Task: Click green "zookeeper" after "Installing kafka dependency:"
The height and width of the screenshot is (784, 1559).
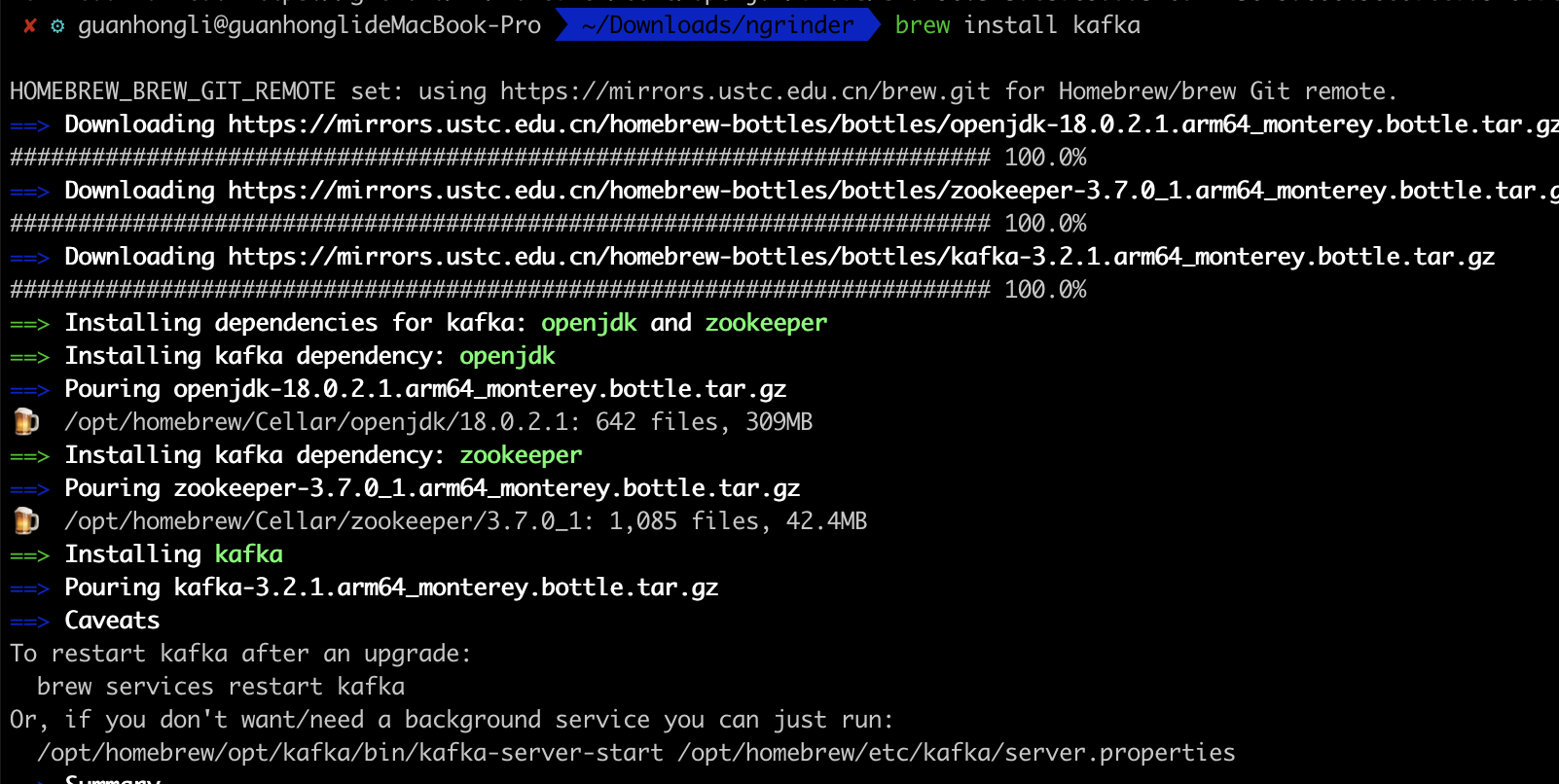Action: click(x=521, y=455)
